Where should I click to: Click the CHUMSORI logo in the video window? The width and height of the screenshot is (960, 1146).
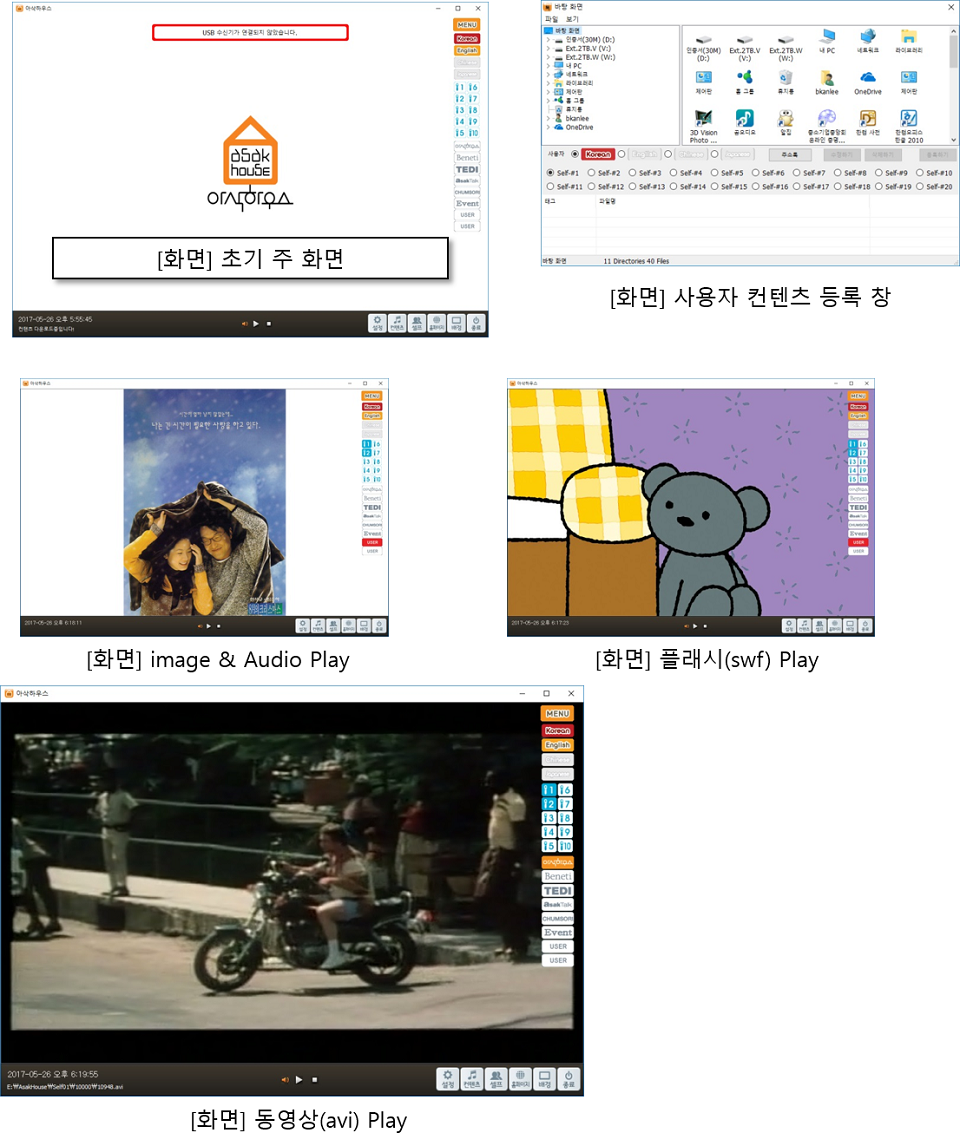(557, 918)
